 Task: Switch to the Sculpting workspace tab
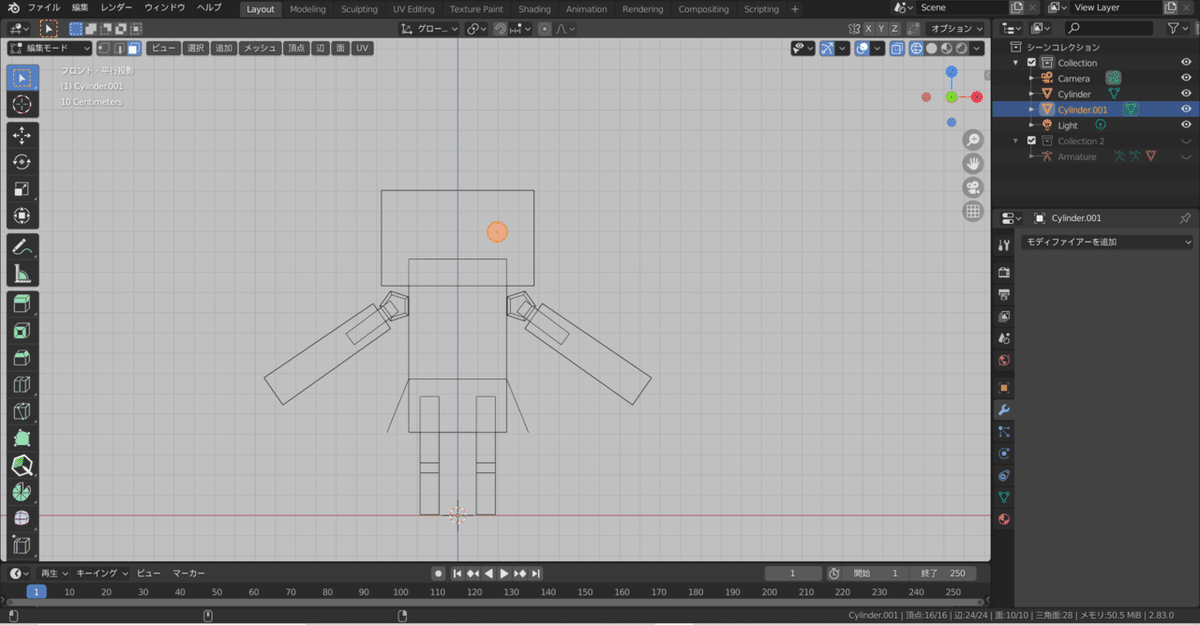[x=359, y=9]
